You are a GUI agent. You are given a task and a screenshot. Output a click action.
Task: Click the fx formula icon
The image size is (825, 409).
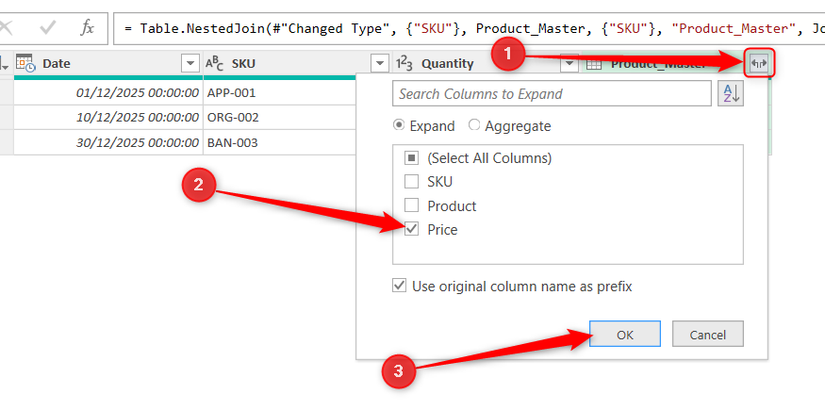pyautogui.click(x=88, y=27)
